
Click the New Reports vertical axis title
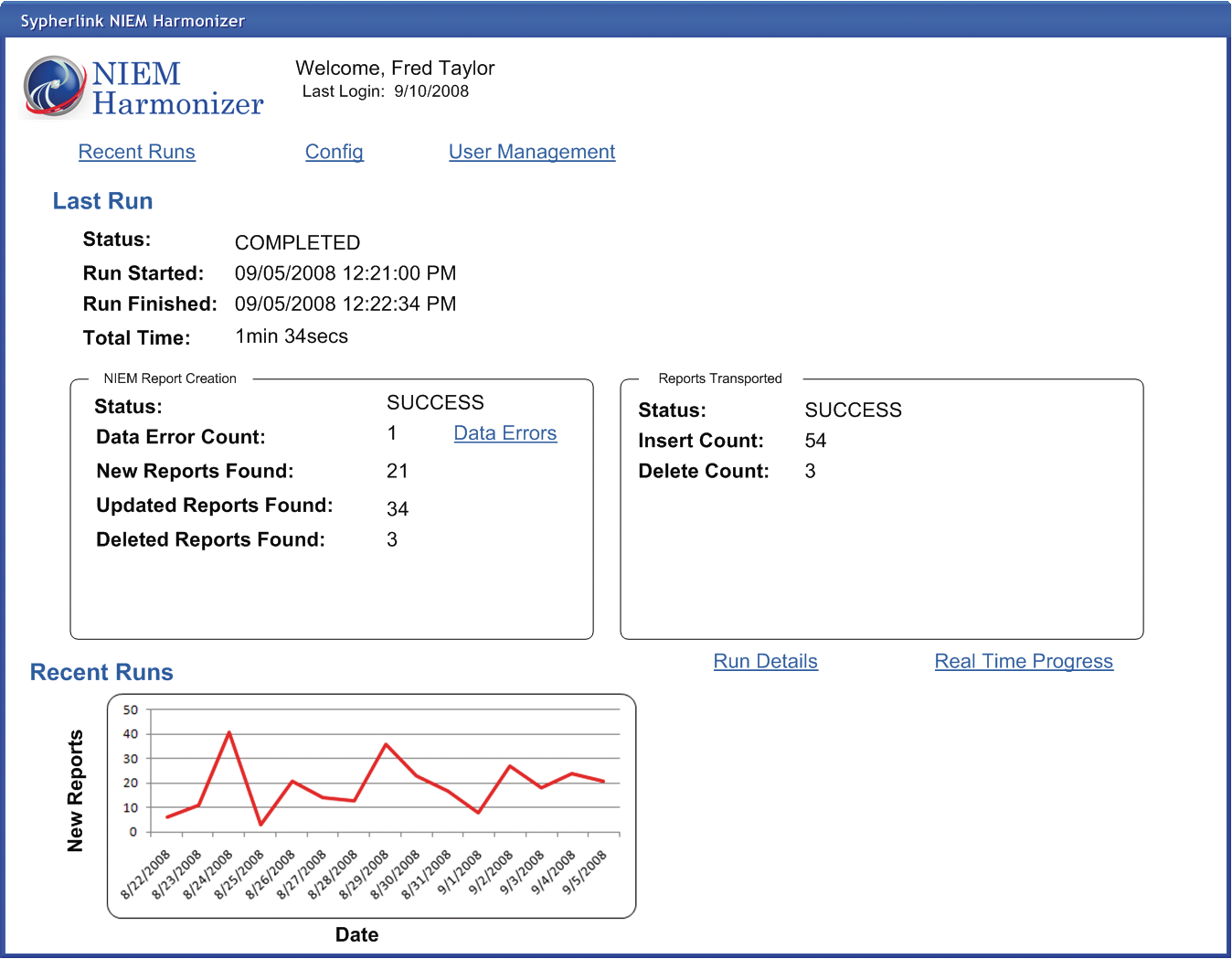point(75,791)
